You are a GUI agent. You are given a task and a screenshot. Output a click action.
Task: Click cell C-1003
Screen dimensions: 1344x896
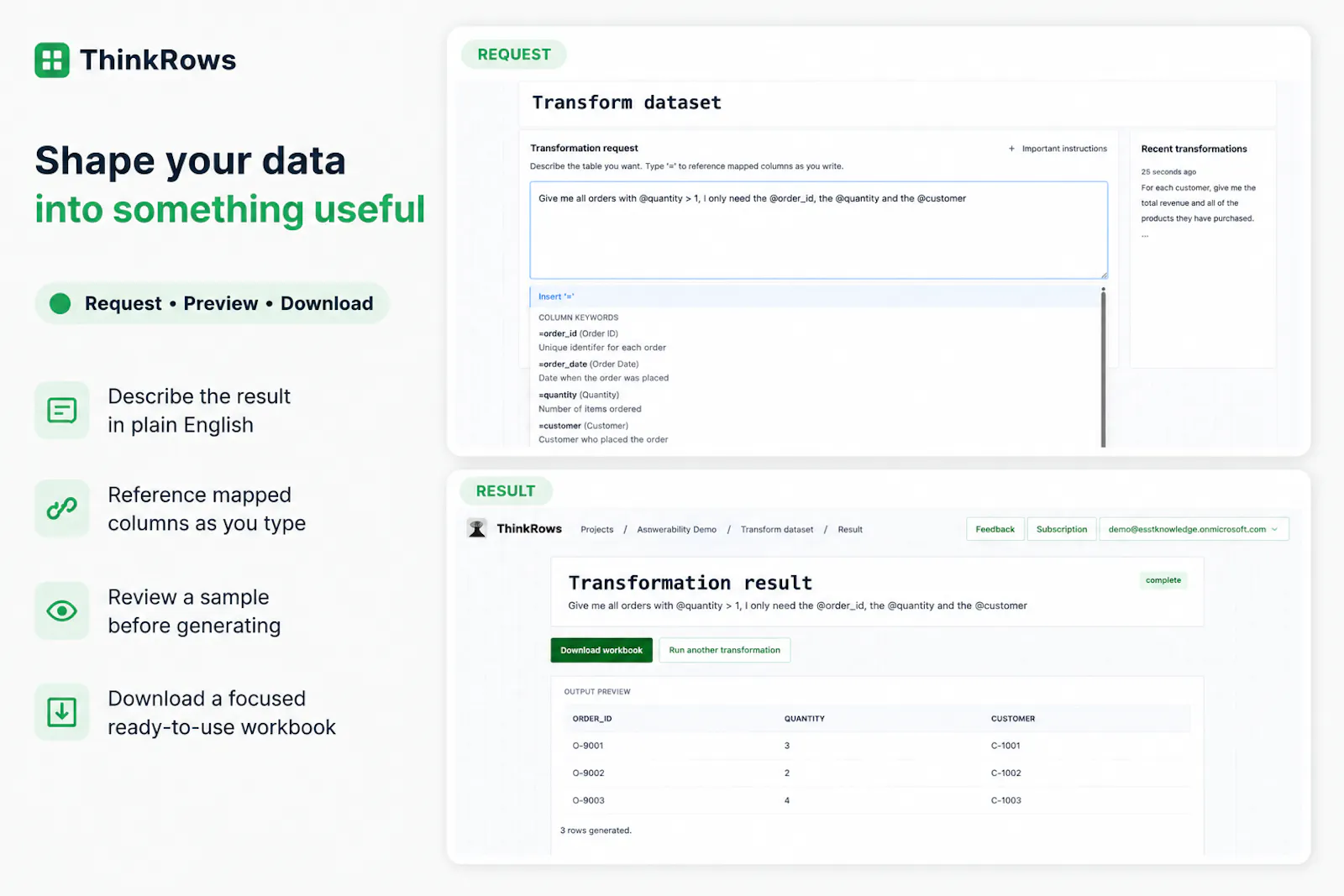1006,800
